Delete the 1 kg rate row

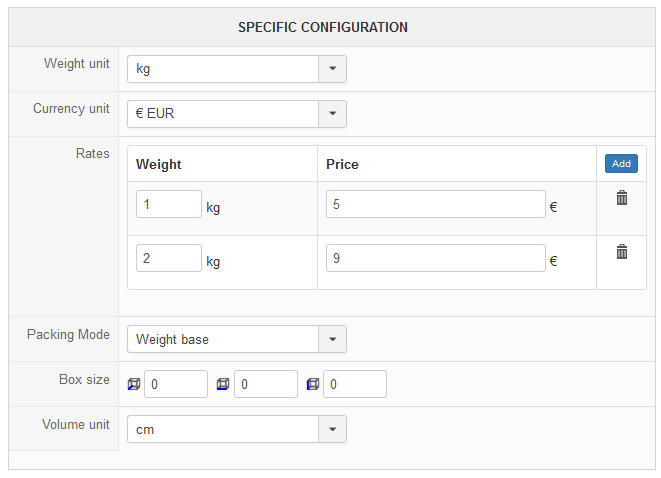(622, 198)
